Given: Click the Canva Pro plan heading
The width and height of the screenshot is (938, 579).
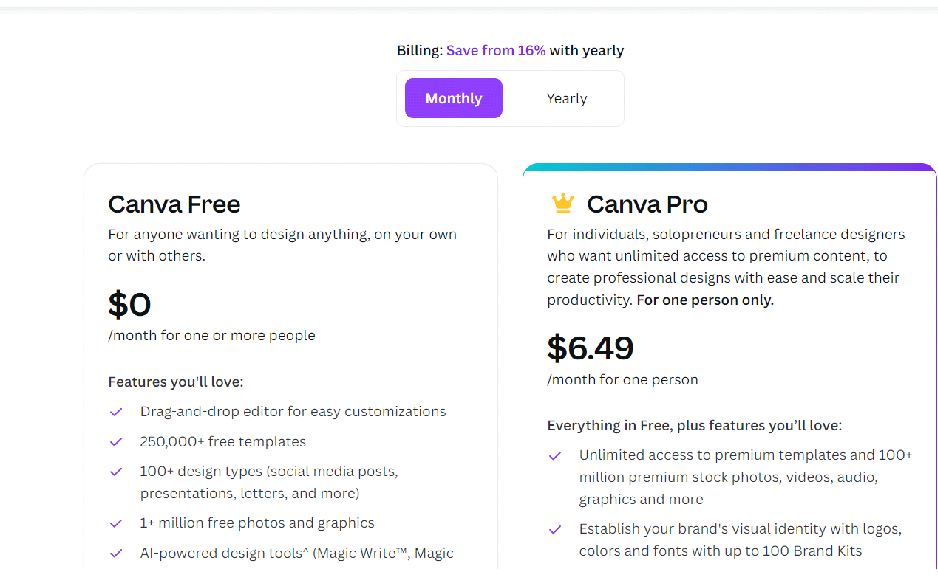Looking at the screenshot, I should 647,205.
